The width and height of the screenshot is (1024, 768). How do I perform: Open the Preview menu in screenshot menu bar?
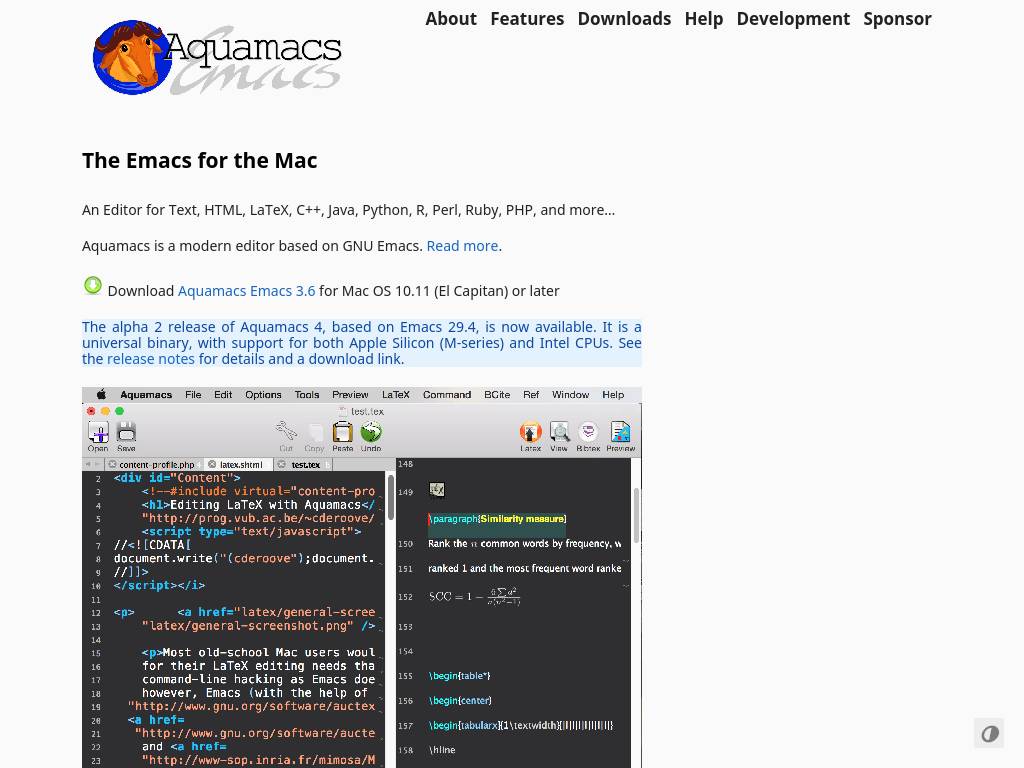point(350,394)
